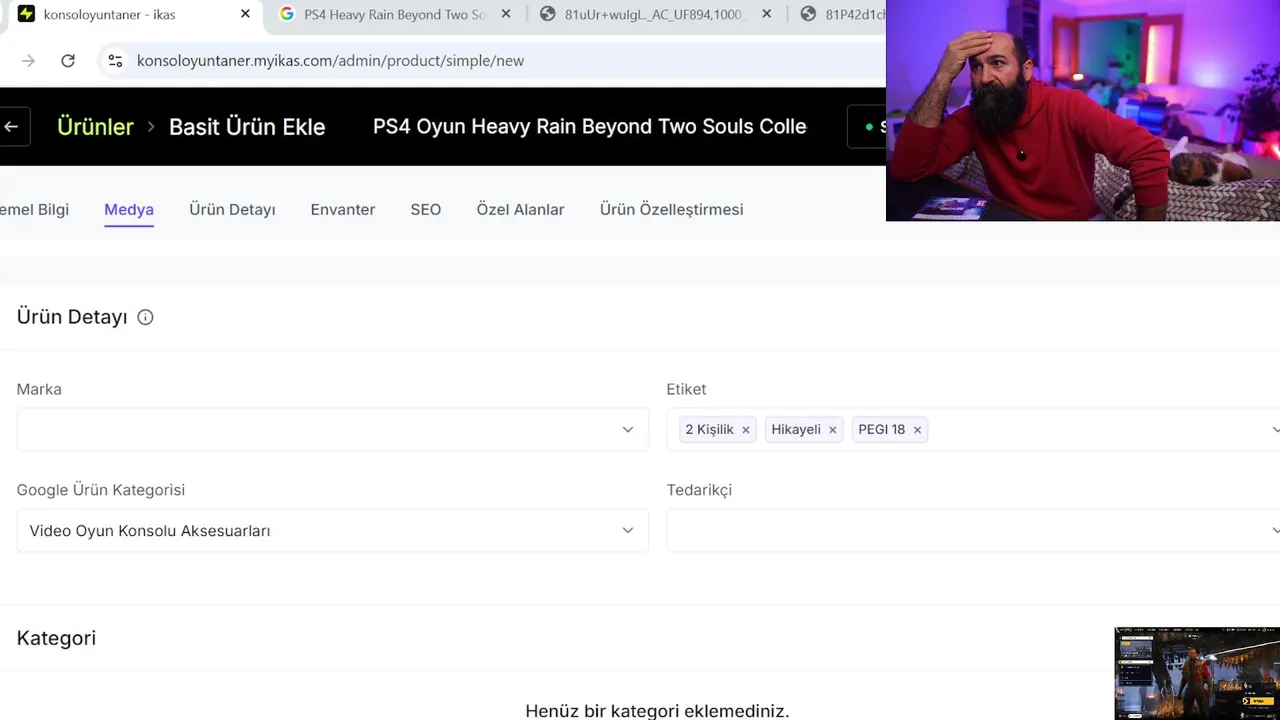Remove the 'PEGI 18' tag

[x=917, y=430]
